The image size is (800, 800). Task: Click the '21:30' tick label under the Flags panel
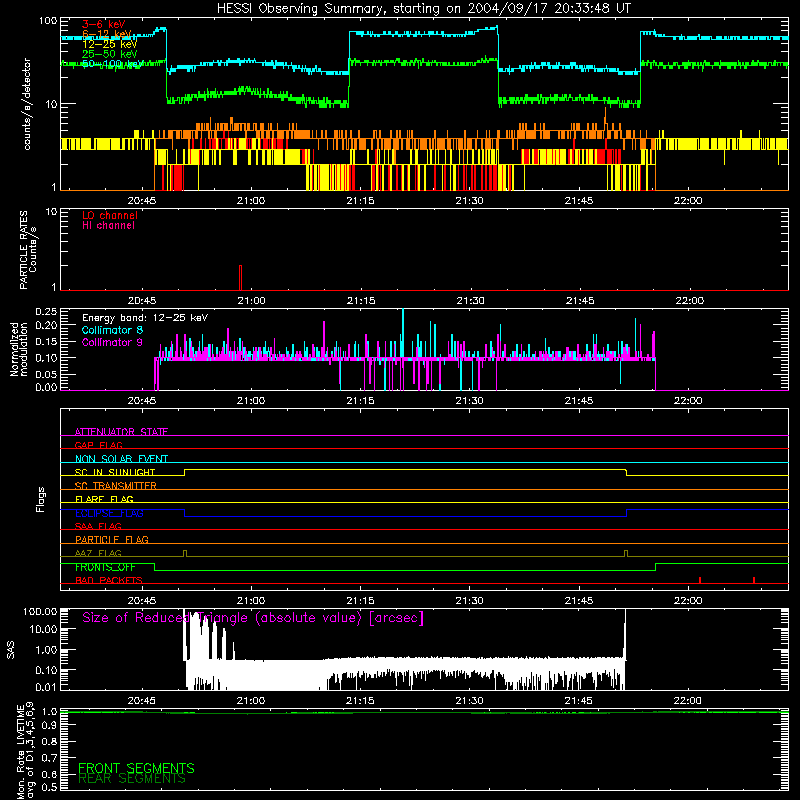tap(469, 601)
